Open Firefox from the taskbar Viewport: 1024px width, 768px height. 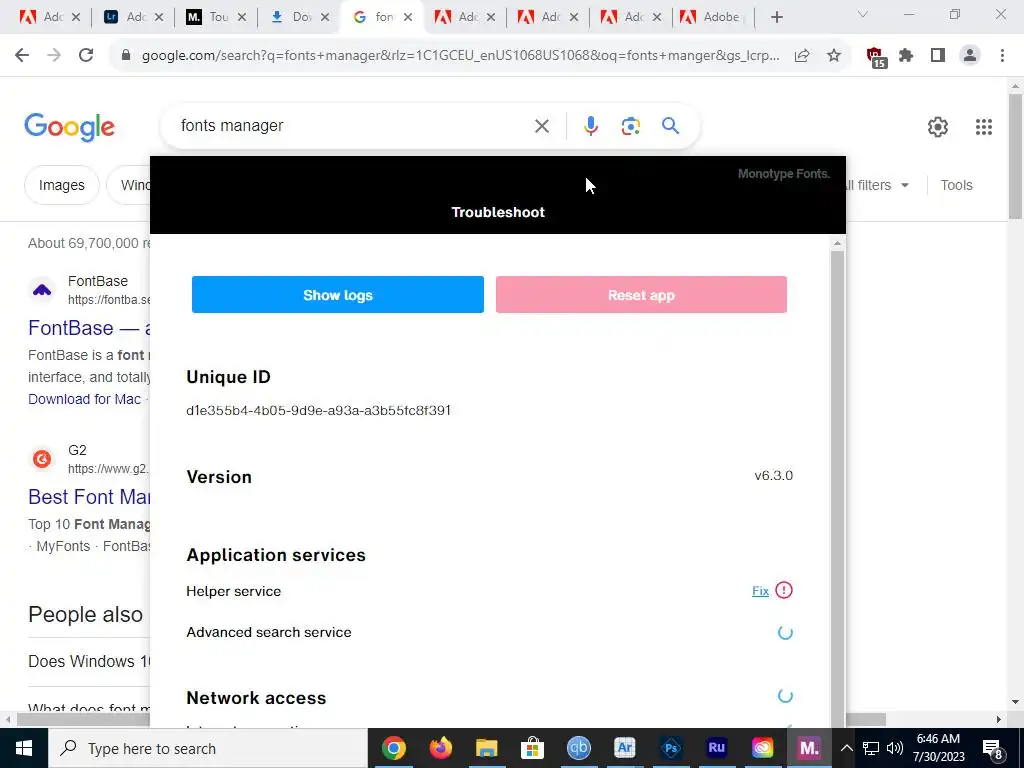[440, 748]
